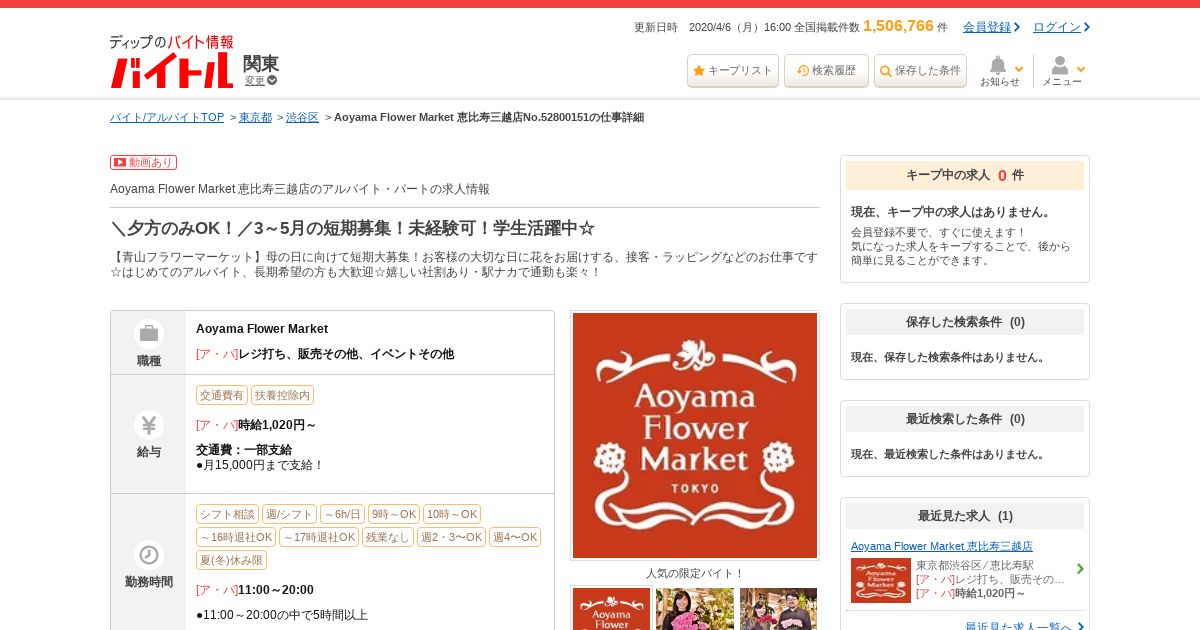The height and width of the screenshot is (630, 1200).
Task: Click the 最近検索した条件 (0) header
Action: [965, 419]
